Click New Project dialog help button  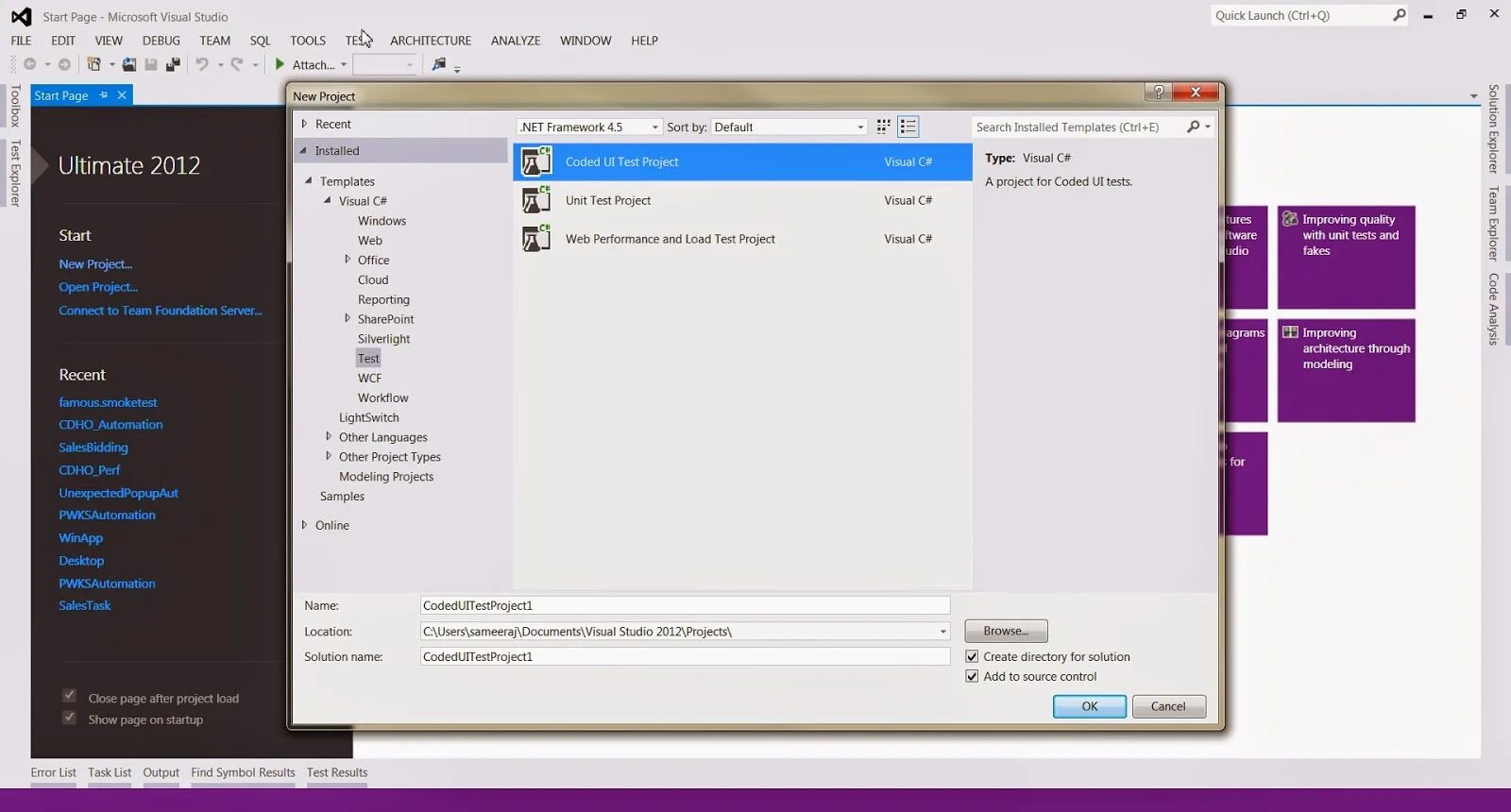click(1158, 92)
